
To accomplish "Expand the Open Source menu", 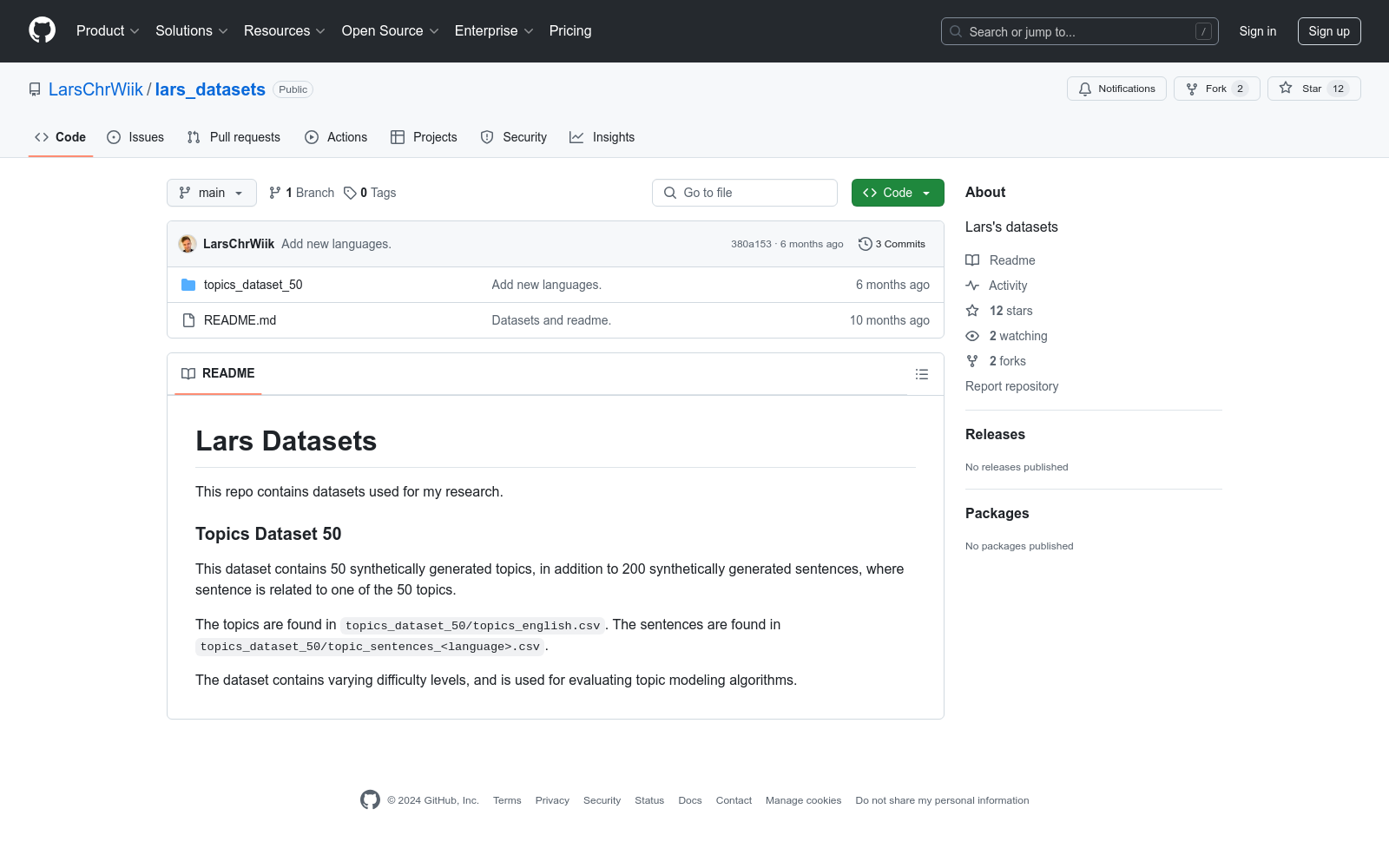I will tap(391, 31).
